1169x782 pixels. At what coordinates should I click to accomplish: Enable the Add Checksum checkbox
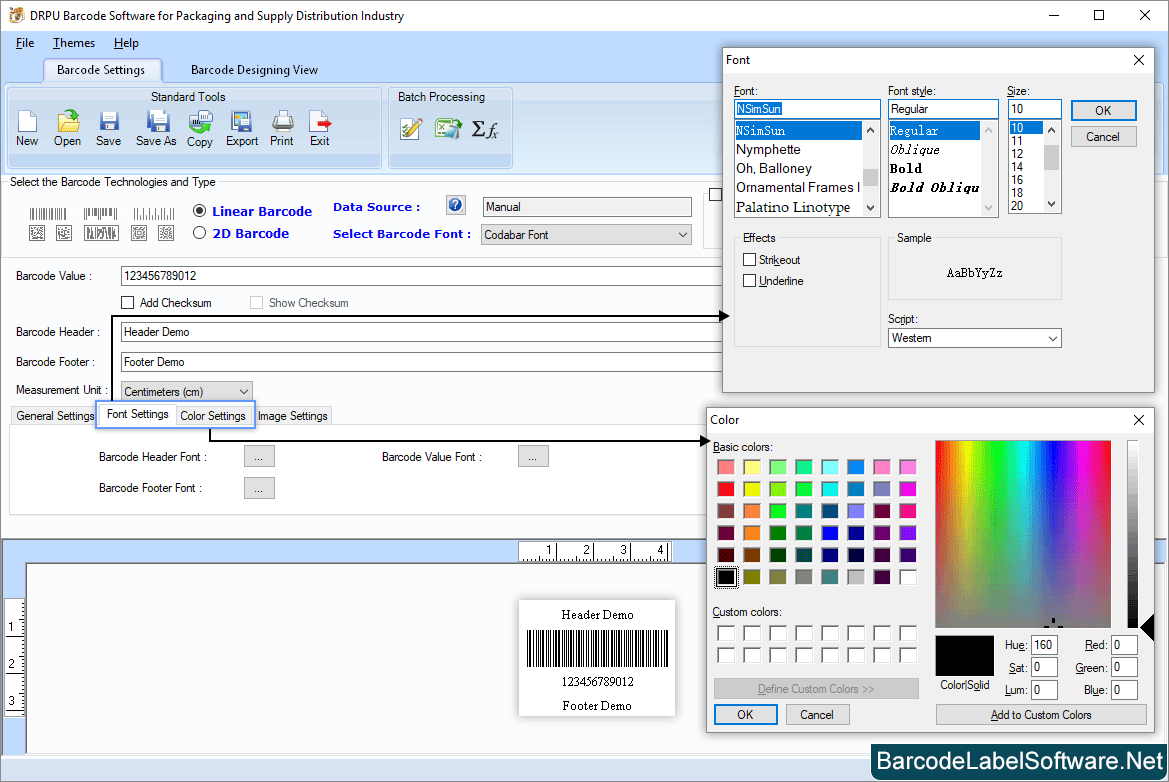(x=128, y=302)
